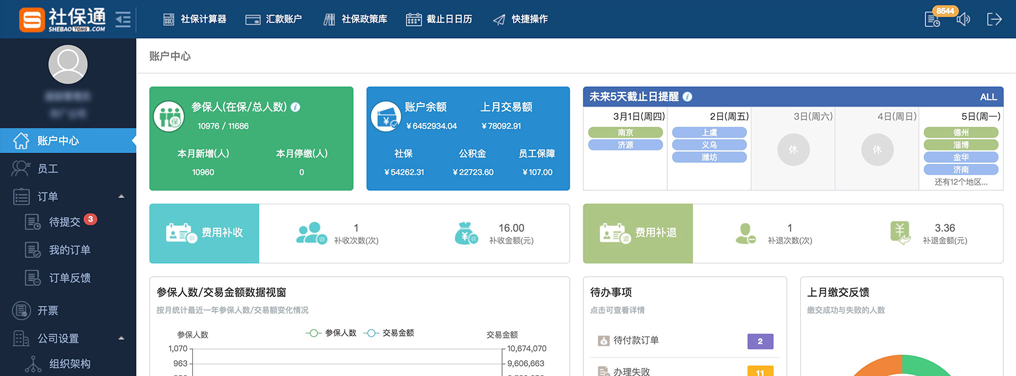Screen dimensions: 1016x376
Task: Toggle 交易金额 legend series in chart
Action: (389, 333)
